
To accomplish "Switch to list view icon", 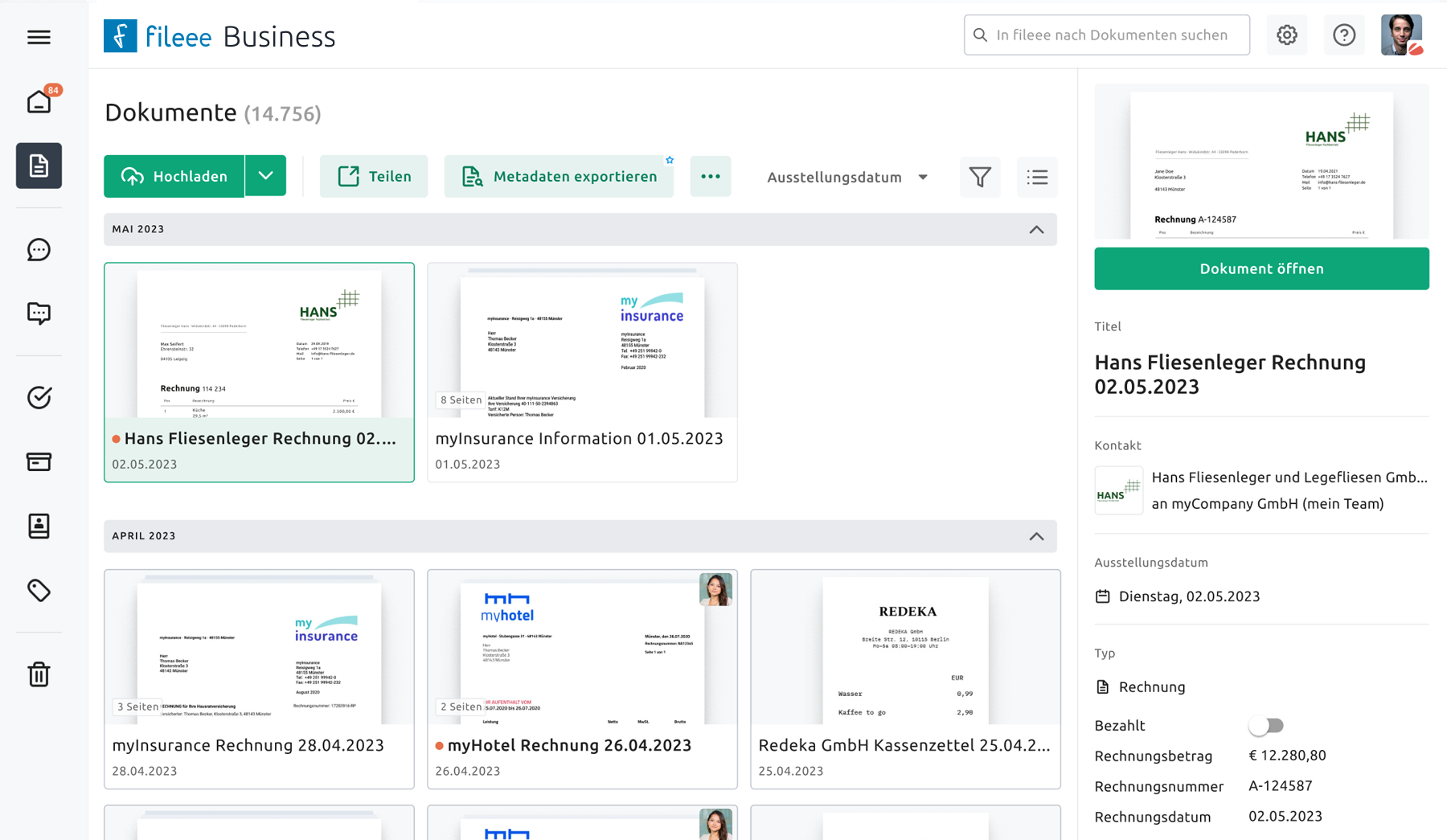I will 1037,177.
